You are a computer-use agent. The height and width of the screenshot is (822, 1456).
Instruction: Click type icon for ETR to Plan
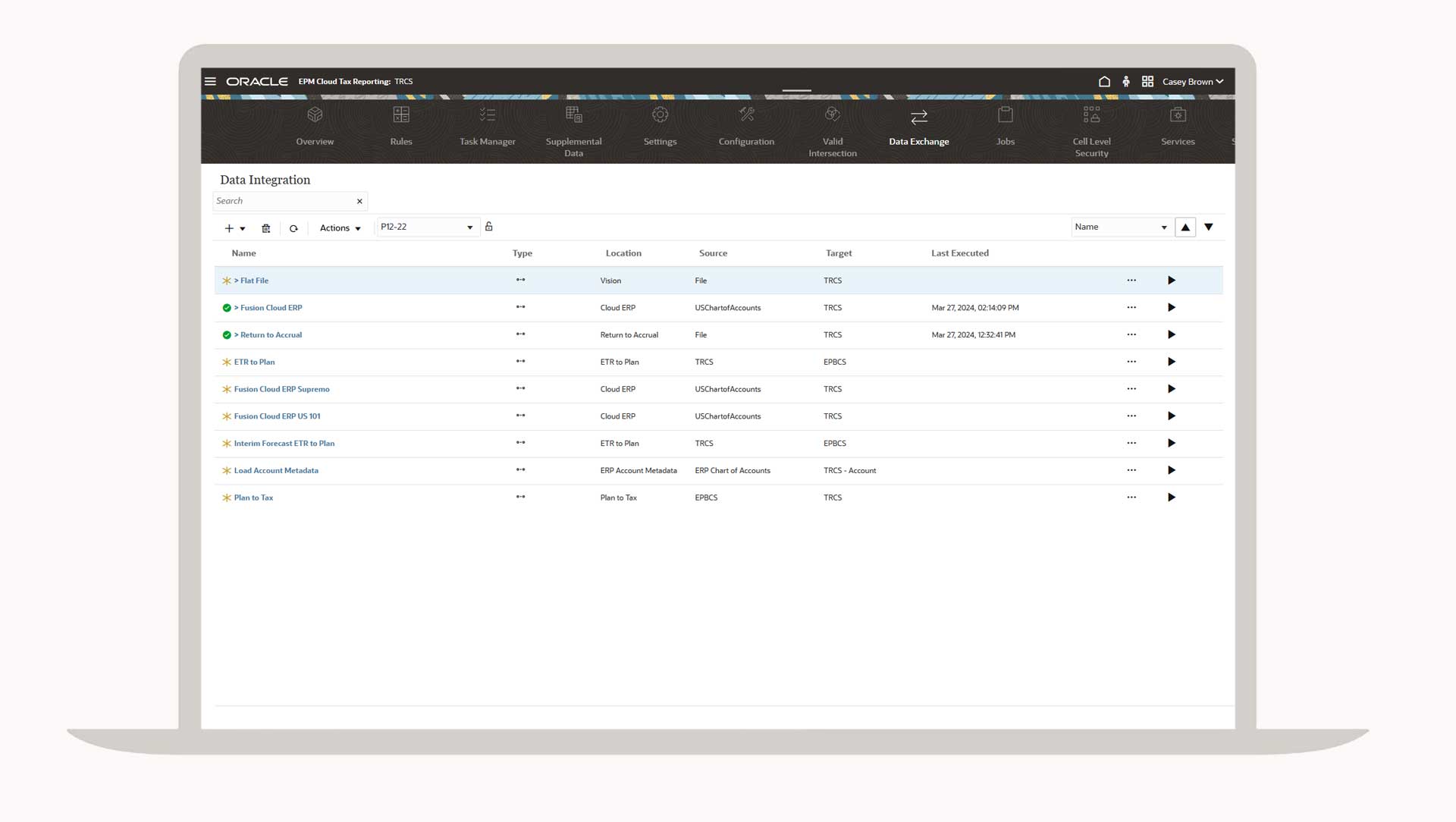click(x=520, y=362)
